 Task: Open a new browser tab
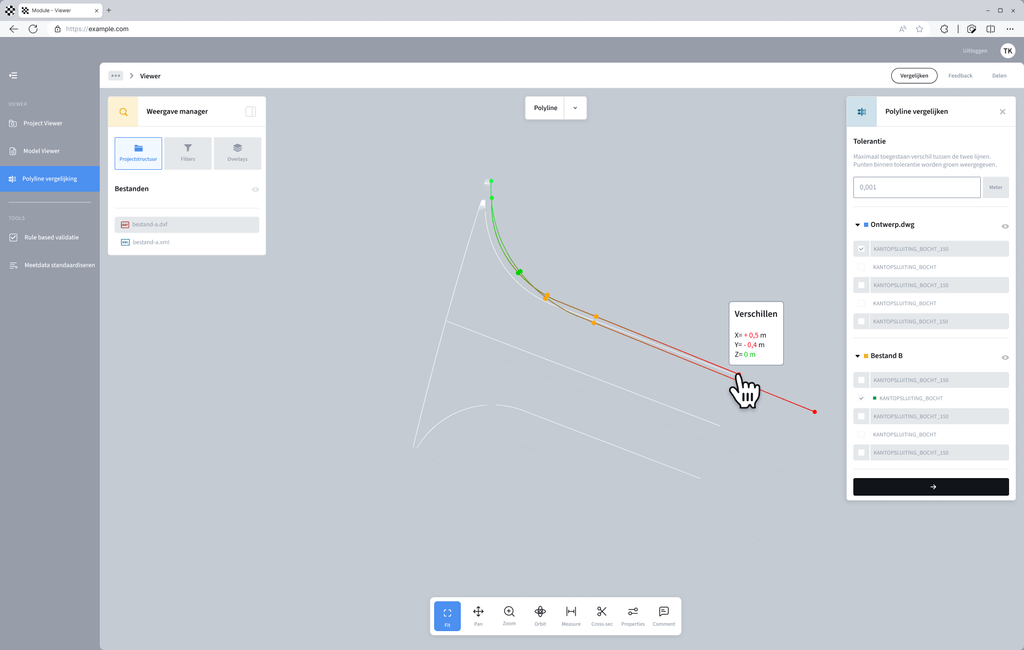(x=108, y=10)
